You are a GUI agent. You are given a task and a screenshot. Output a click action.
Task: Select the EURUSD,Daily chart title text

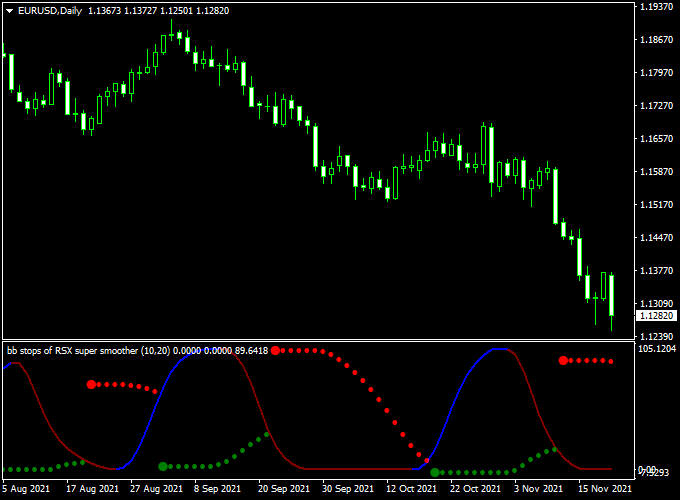(x=51, y=11)
